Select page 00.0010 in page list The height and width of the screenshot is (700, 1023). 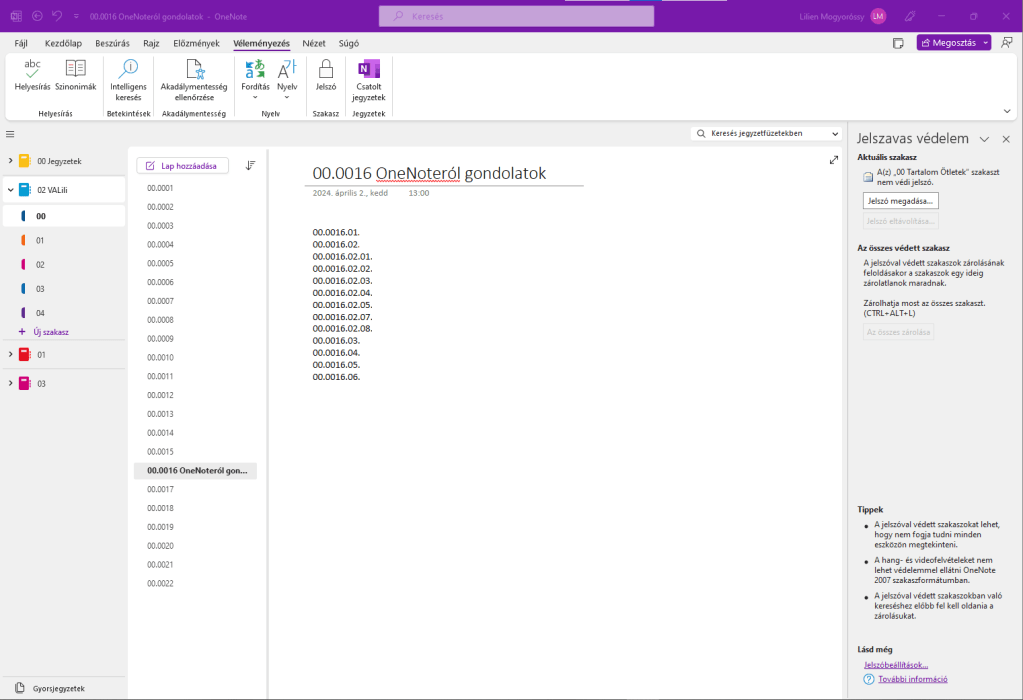[x=161, y=357]
